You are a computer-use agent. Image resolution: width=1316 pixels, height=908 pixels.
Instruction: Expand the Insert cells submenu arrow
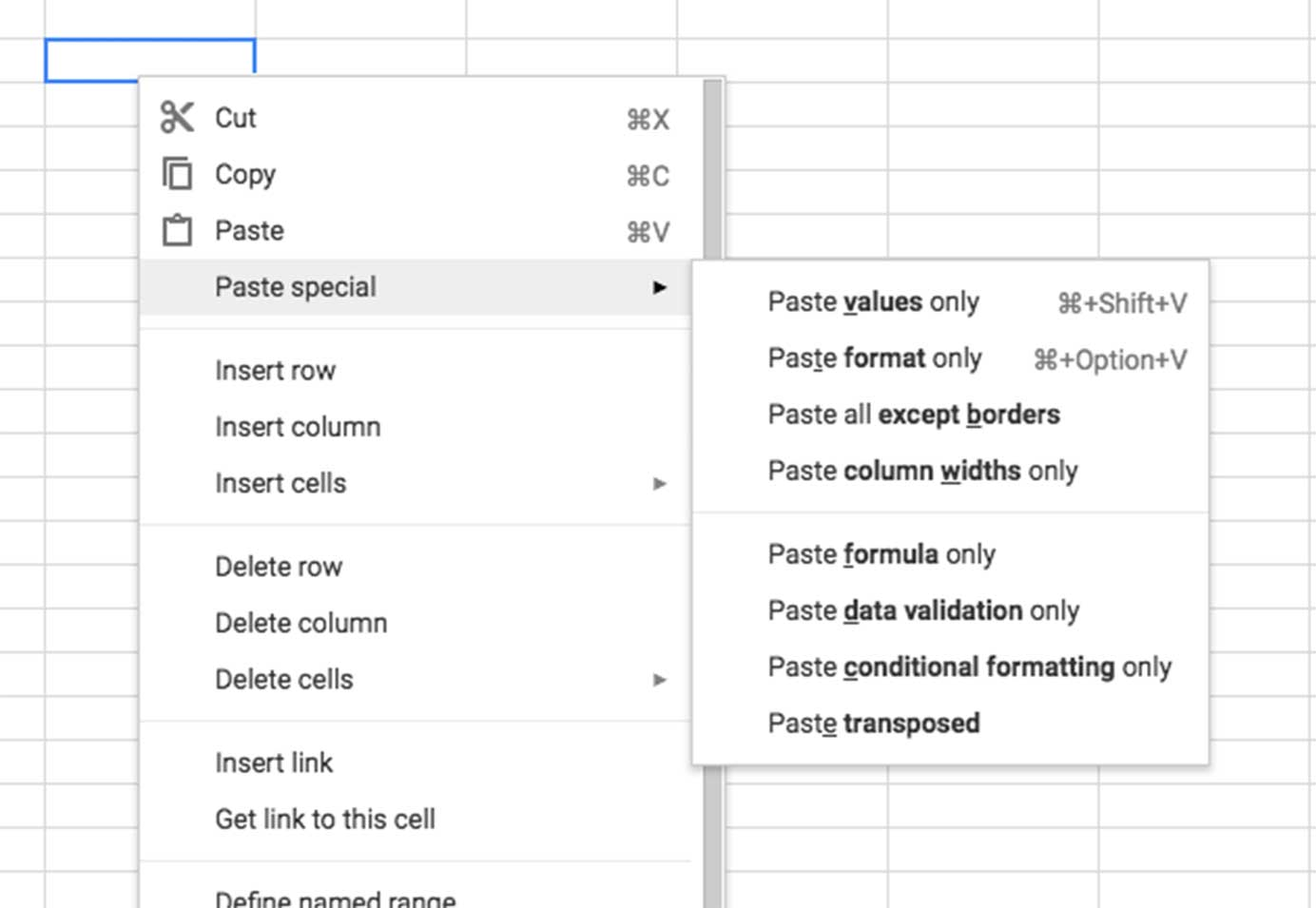pyautogui.click(x=660, y=484)
